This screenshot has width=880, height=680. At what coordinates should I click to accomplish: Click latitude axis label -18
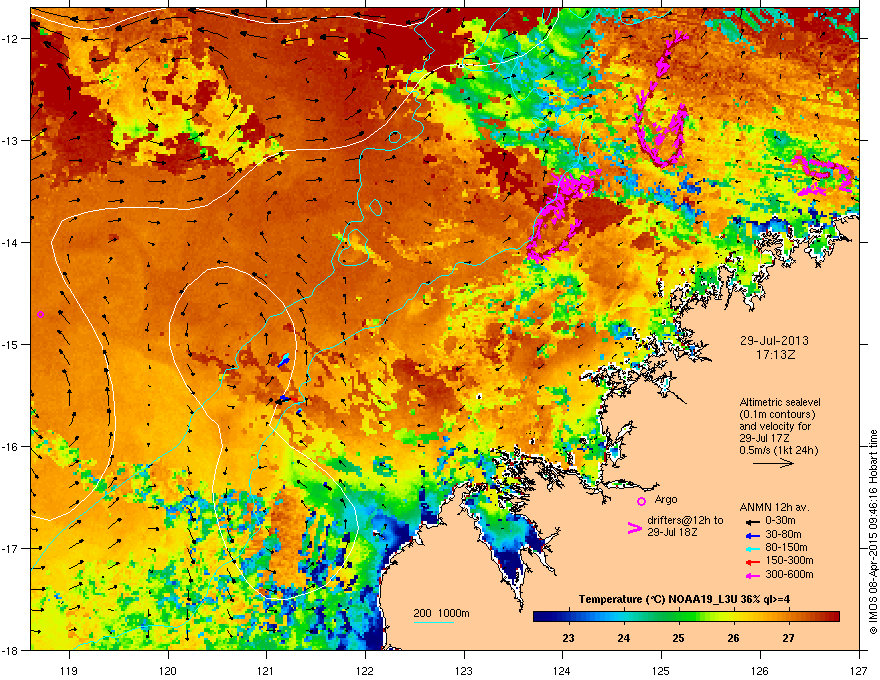point(10,650)
